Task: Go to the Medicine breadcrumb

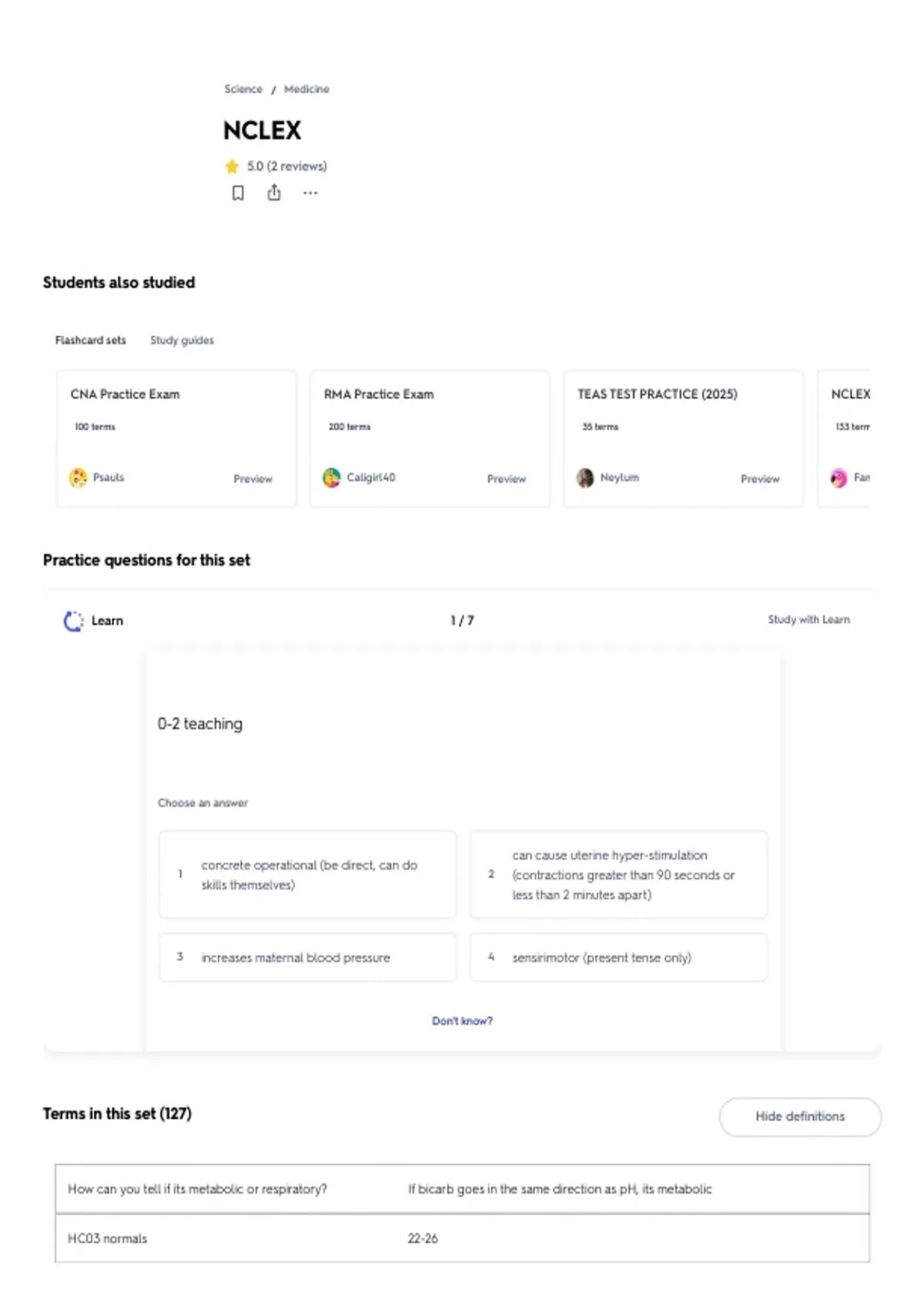Action: (x=306, y=89)
